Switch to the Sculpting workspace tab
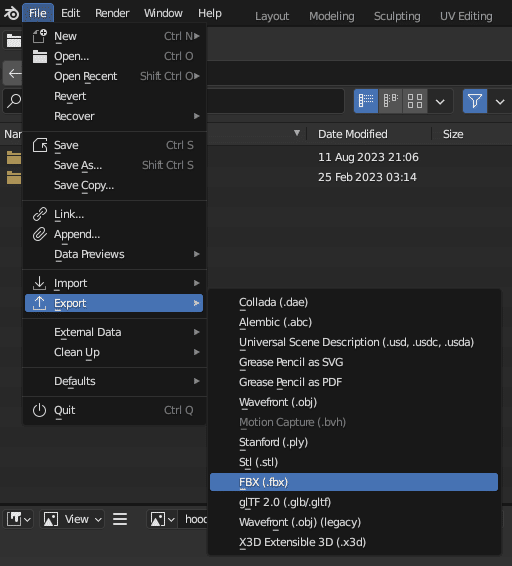This screenshot has height=566, width=512. click(x=397, y=16)
